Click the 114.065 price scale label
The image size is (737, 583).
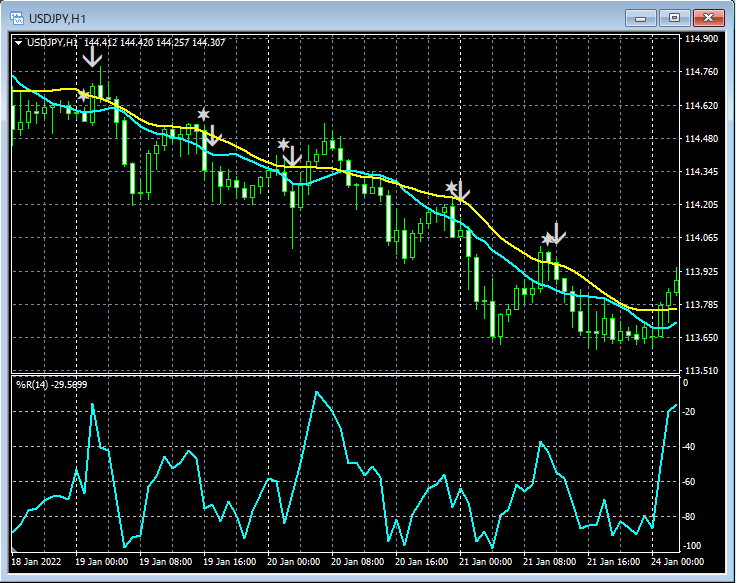coord(701,238)
